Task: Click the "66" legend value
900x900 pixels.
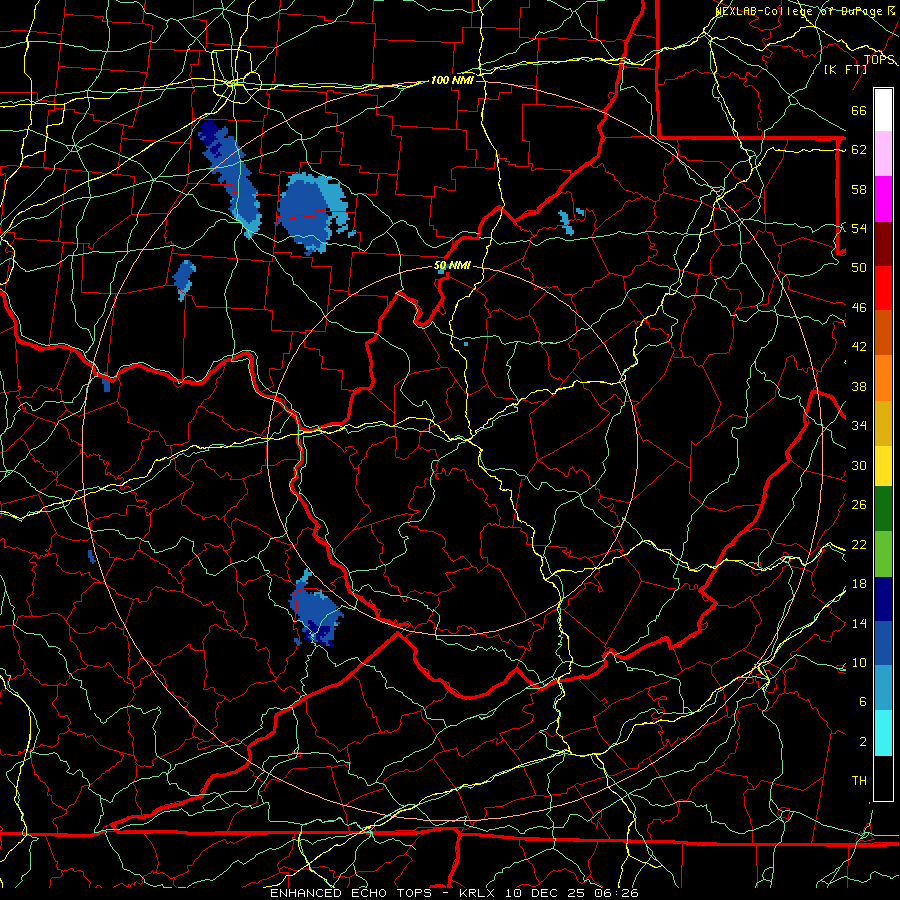Action: click(859, 110)
